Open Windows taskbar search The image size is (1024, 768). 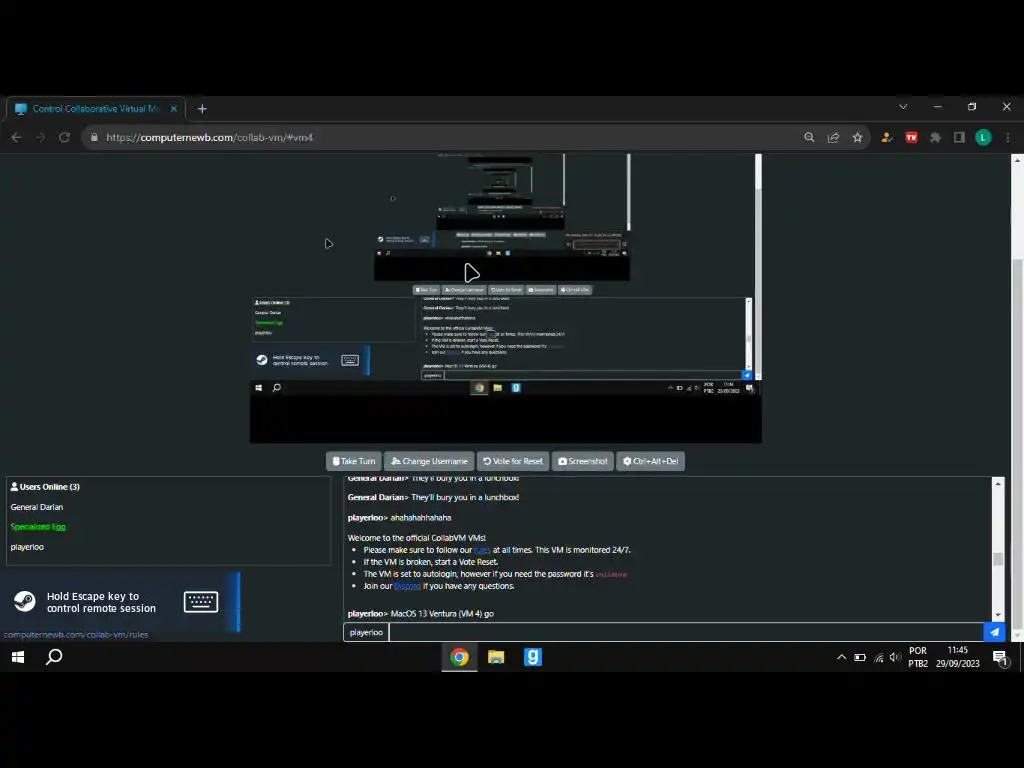(x=54, y=657)
